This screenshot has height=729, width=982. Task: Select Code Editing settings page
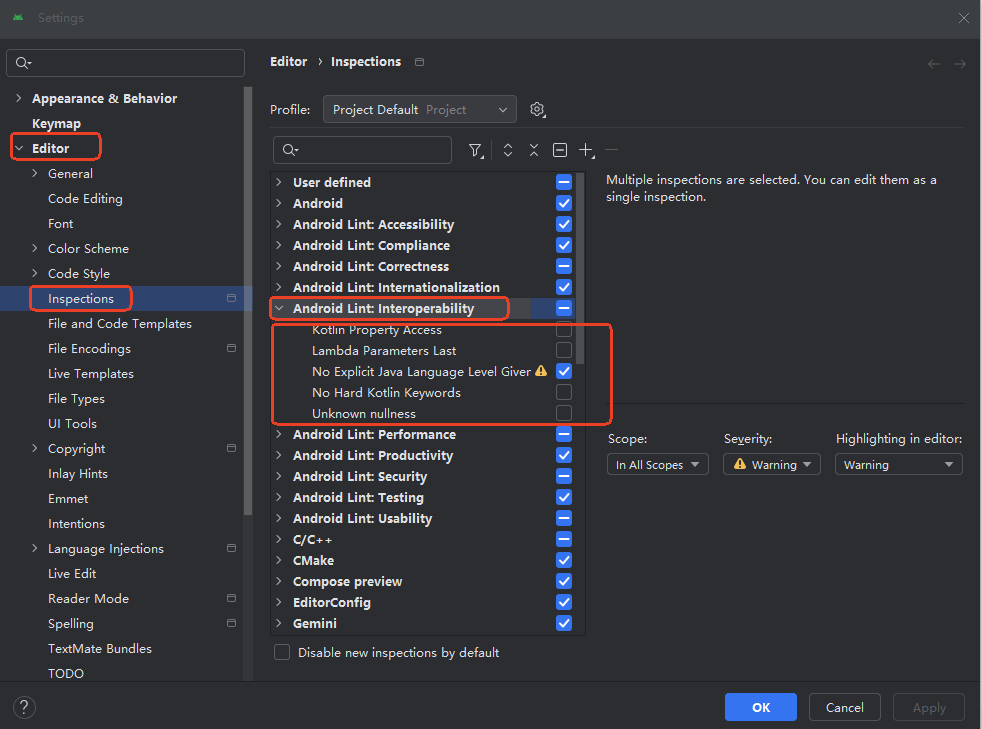click(x=85, y=199)
